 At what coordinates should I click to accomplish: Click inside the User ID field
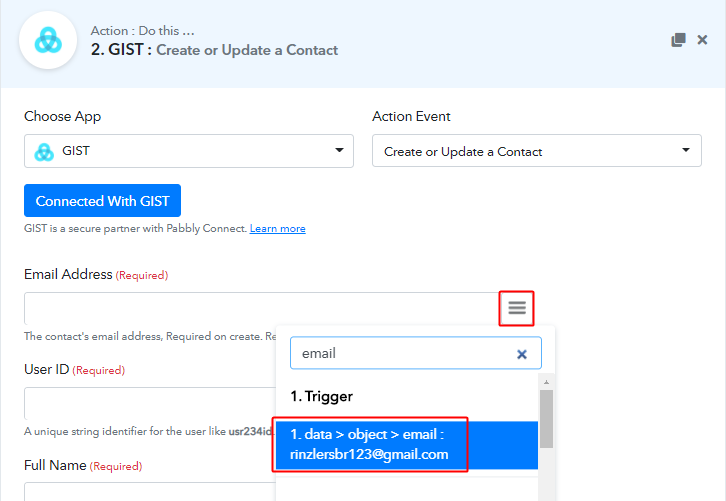point(150,404)
